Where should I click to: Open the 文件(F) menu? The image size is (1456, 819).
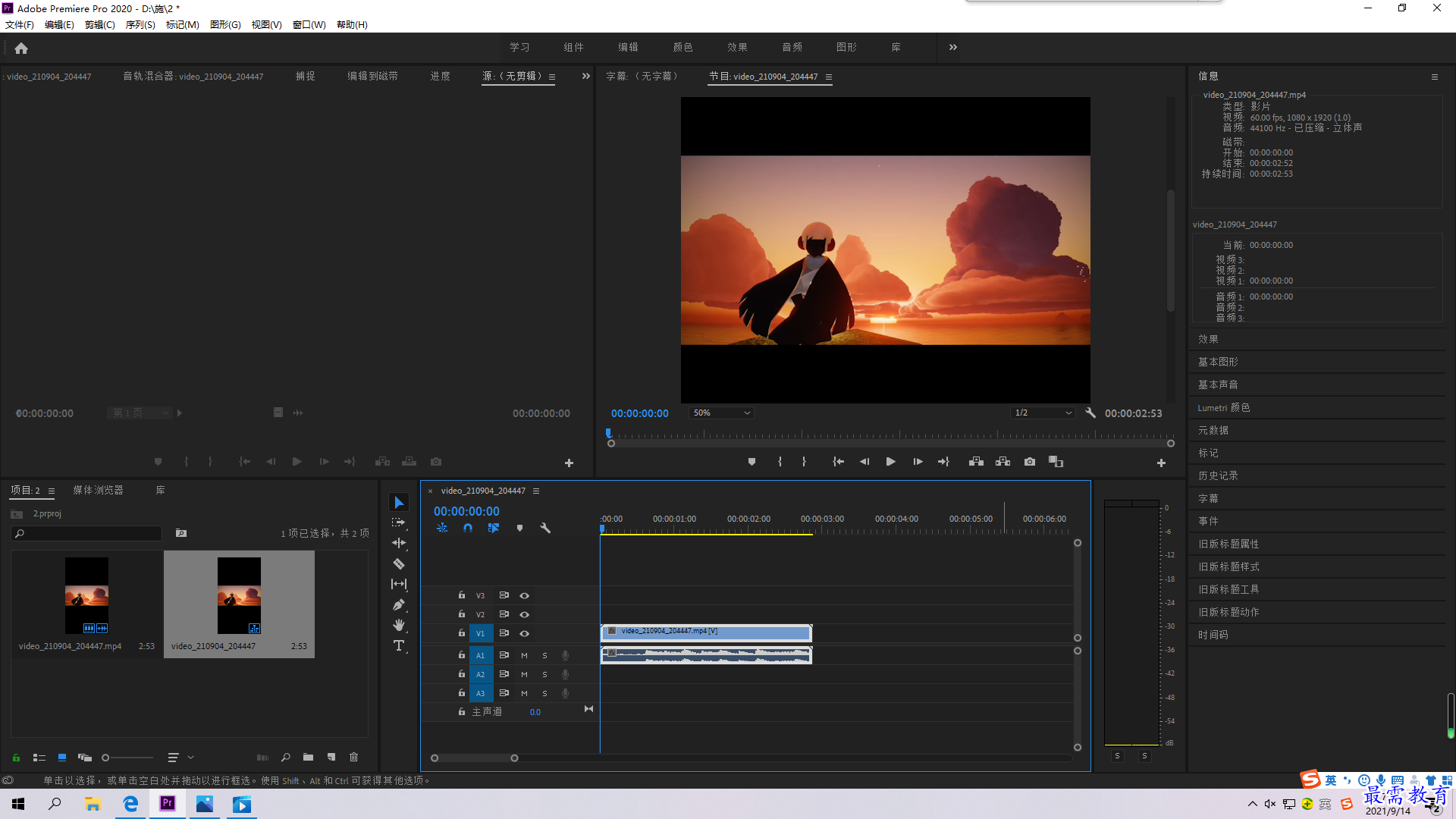point(20,24)
